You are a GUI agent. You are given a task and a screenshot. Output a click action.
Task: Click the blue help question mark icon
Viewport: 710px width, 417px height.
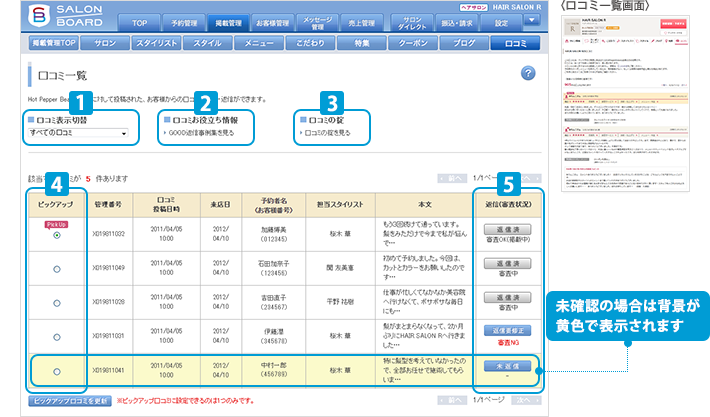tap(528, 74)
